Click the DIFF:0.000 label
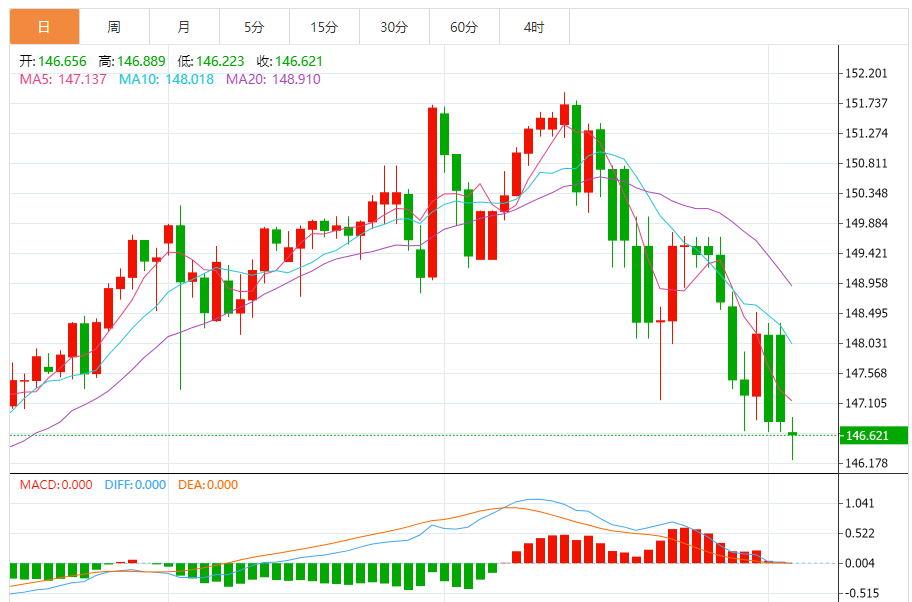 pyautogui.click(x=135, y=485)
